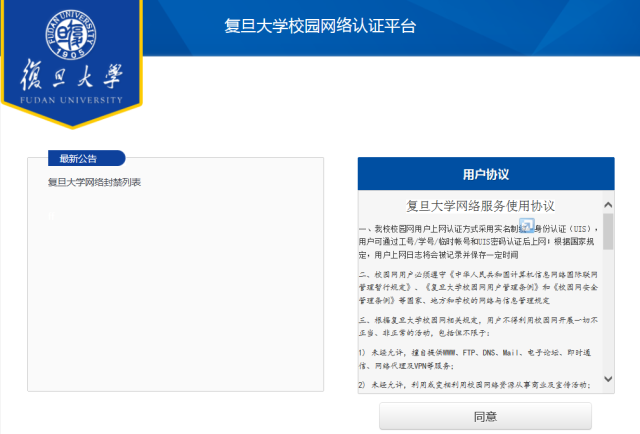Click the FUDAN UNIVERSITY text on the banner
This screenshot has width=640, height=434.
coord(70,101)
